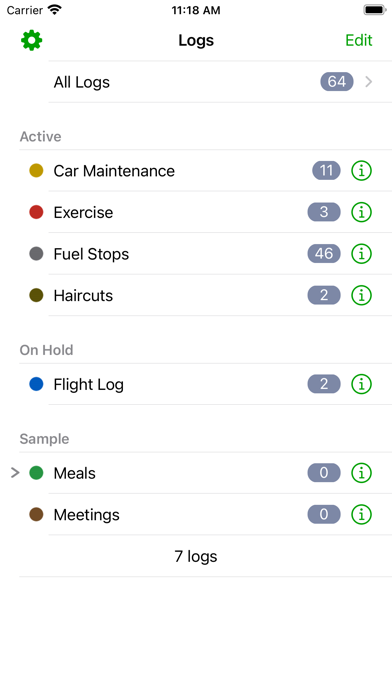This screenshot has width=392, height=696.
Task: View Haircuts log info icon
Action: pyautogui.click(x=361, y=295)
